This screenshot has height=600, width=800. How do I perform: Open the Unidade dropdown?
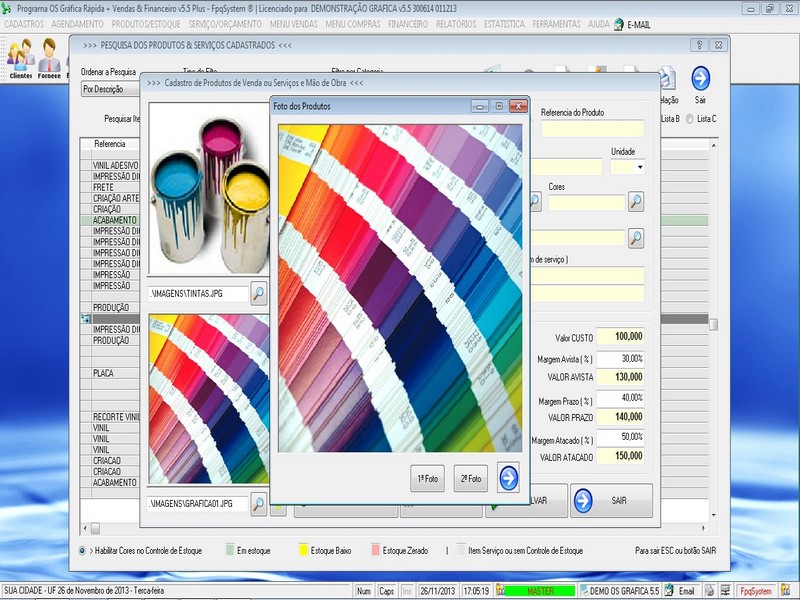640,166
